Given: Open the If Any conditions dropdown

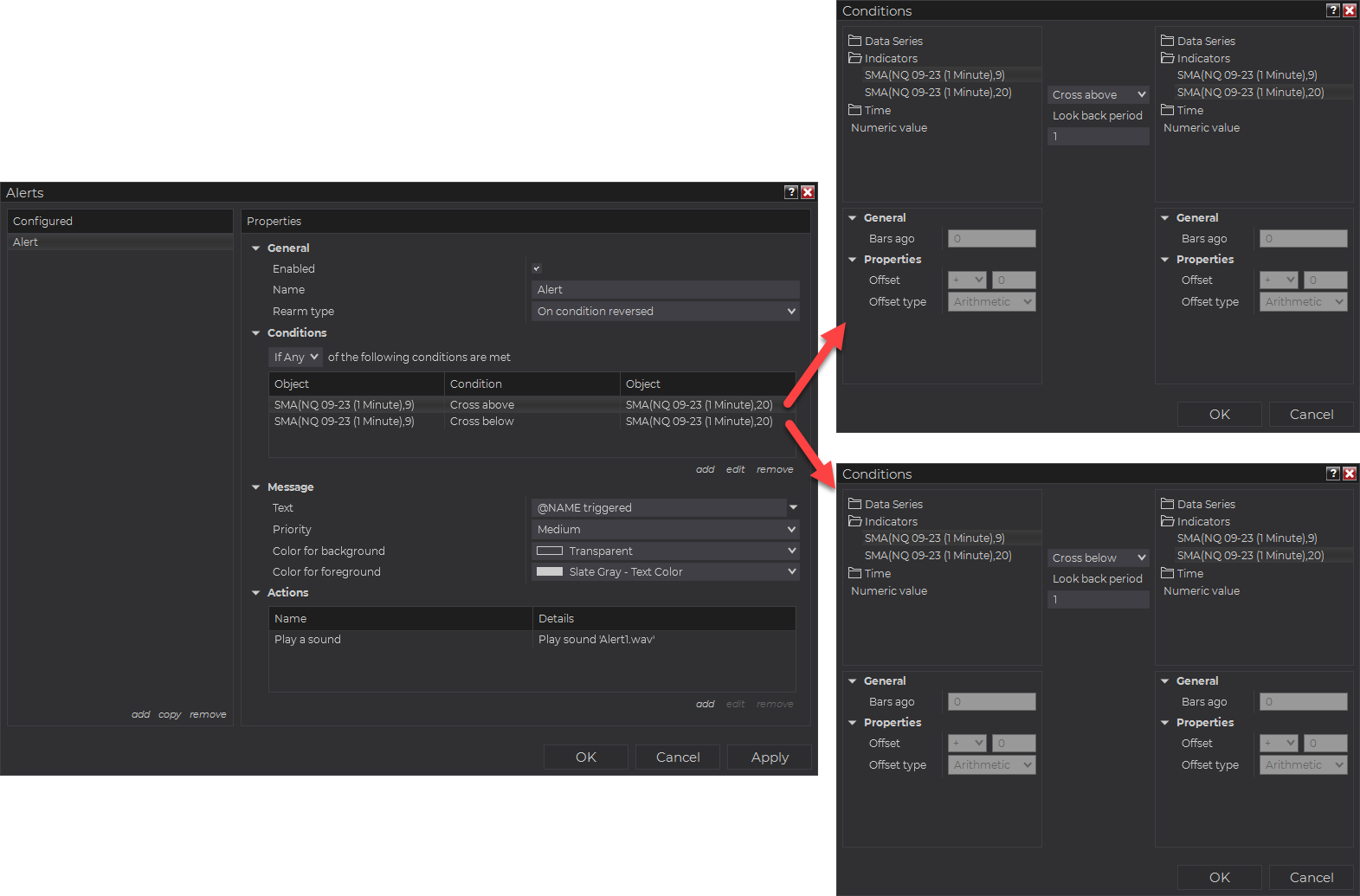Looking at the screenshot, I should pos(295,357).
